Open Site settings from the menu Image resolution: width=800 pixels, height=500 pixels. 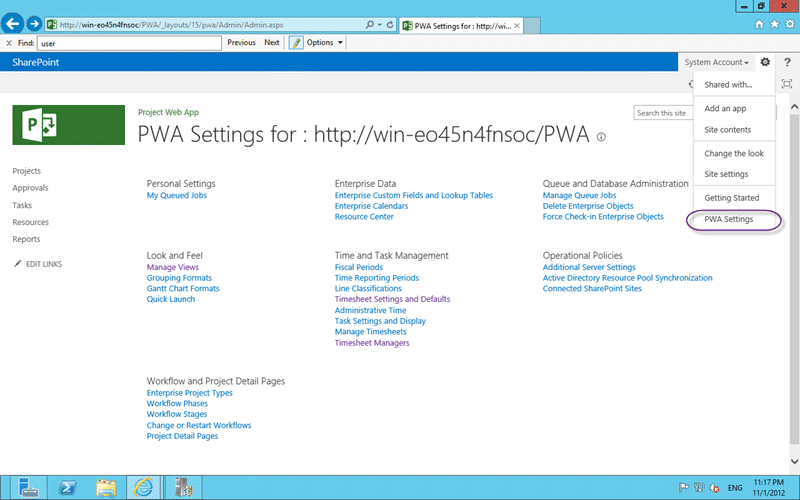pos(726,174)
